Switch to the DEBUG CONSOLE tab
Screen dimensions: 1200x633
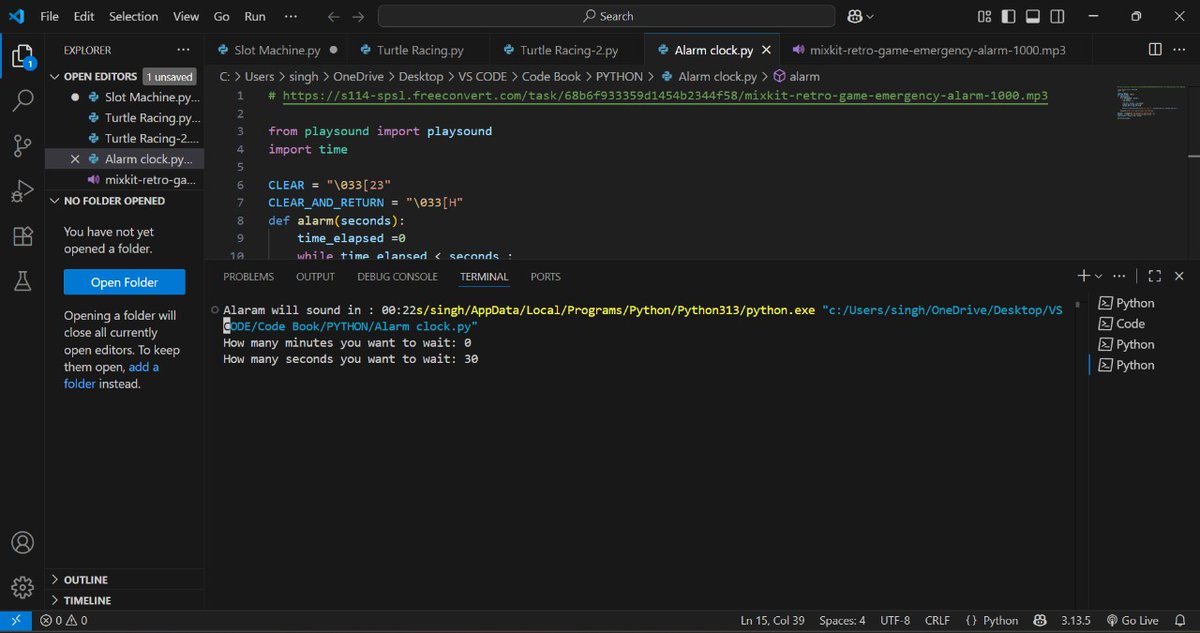click(x=397, y=276)
